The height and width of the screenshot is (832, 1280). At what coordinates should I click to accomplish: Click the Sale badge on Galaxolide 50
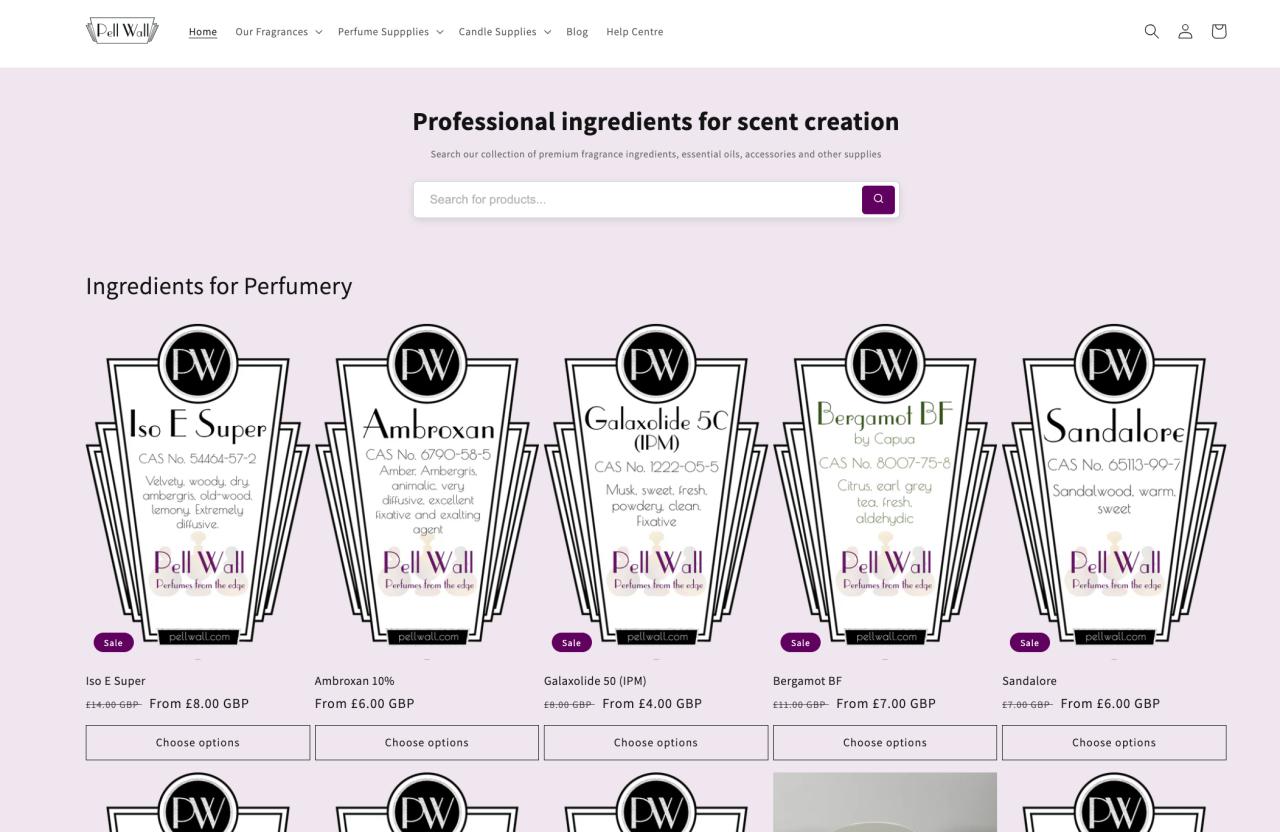(x=571, y=642)
